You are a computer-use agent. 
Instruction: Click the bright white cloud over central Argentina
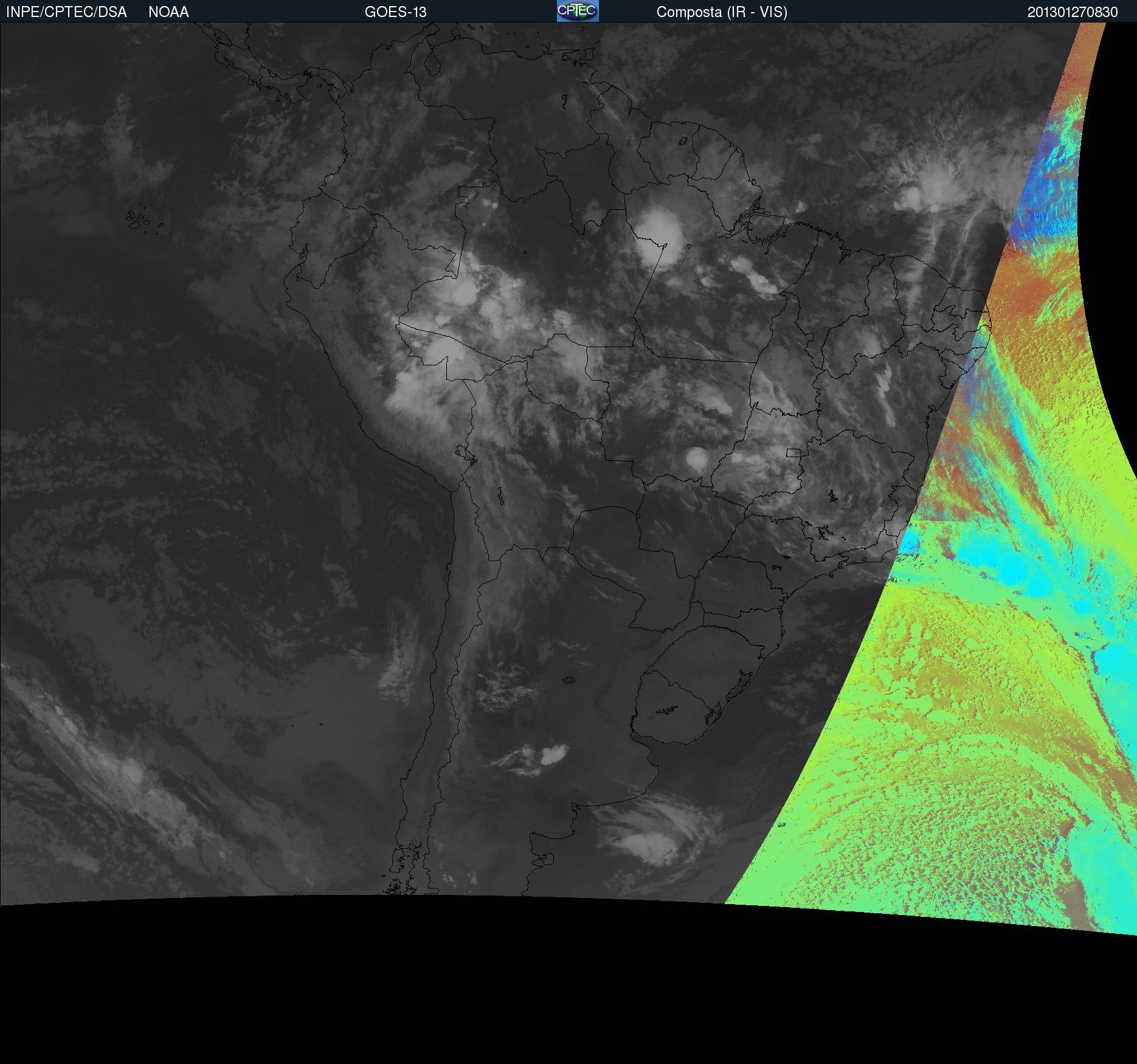553,755
